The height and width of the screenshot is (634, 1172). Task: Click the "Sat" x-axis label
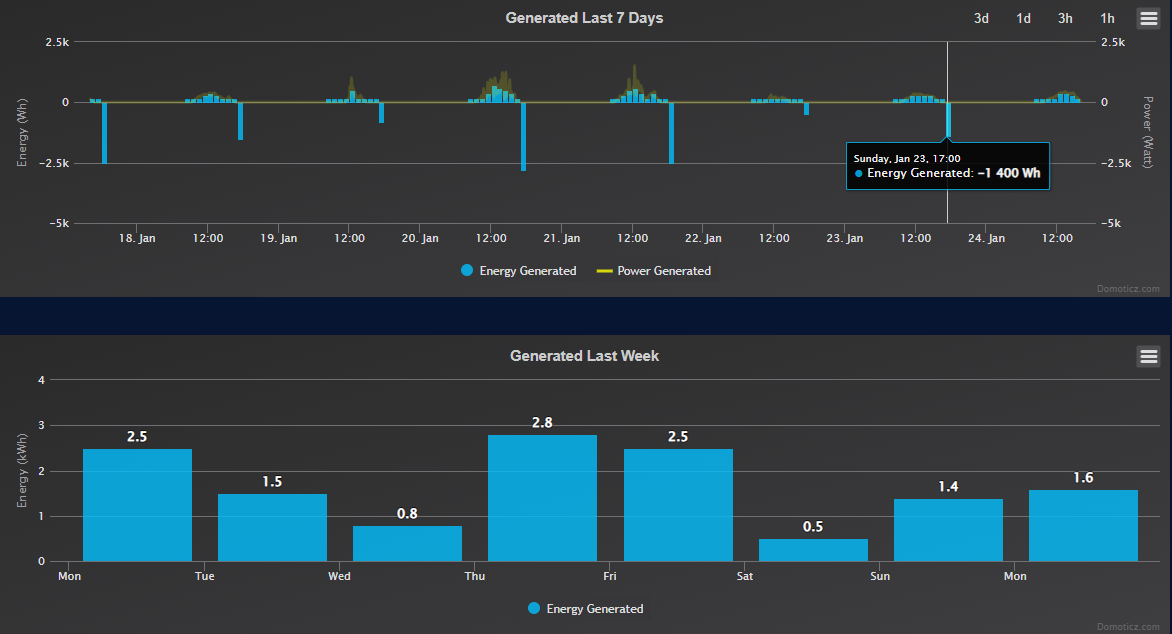point(744,576)
